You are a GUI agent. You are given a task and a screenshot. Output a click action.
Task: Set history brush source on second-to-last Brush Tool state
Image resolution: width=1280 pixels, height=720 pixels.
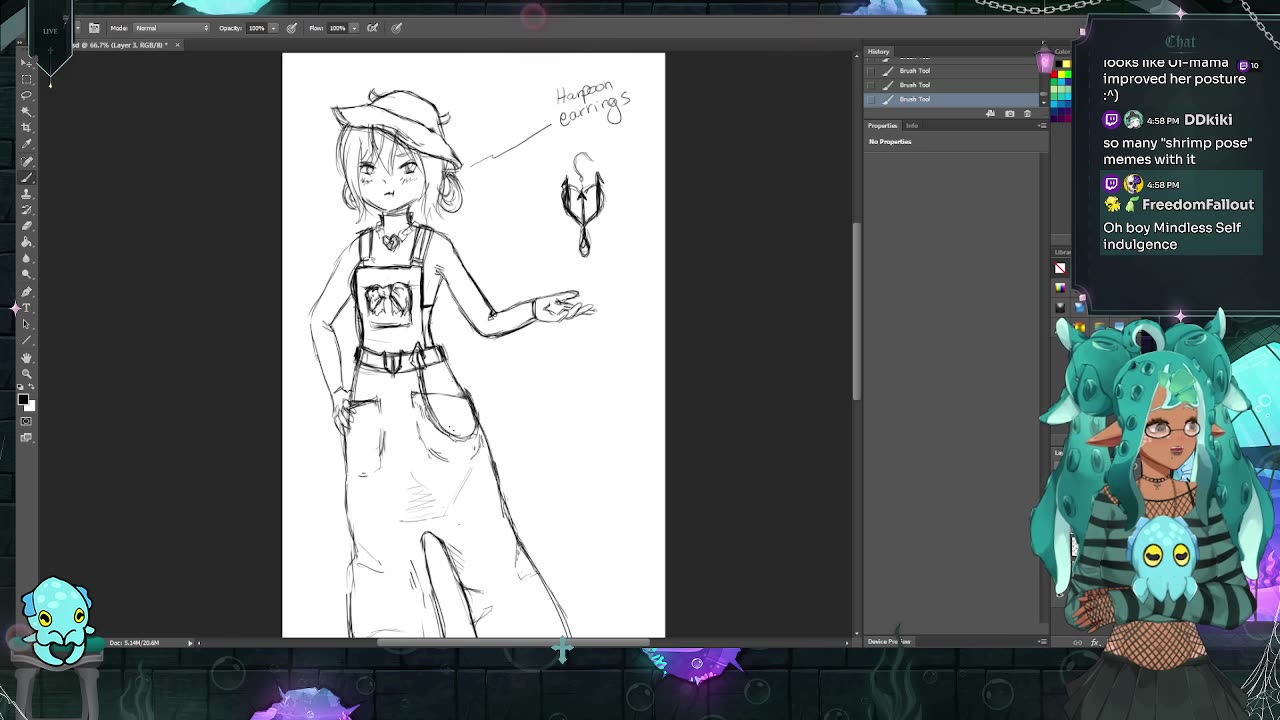[871, 85]
